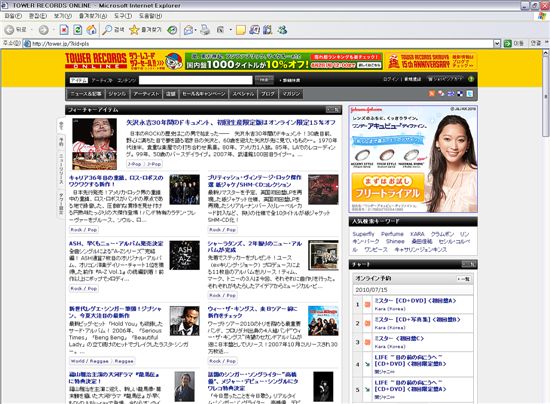Open the 矢沢永吉30年間 headline link
The height and width of the screenshot is (404, 550).
[x=231, y=123]
